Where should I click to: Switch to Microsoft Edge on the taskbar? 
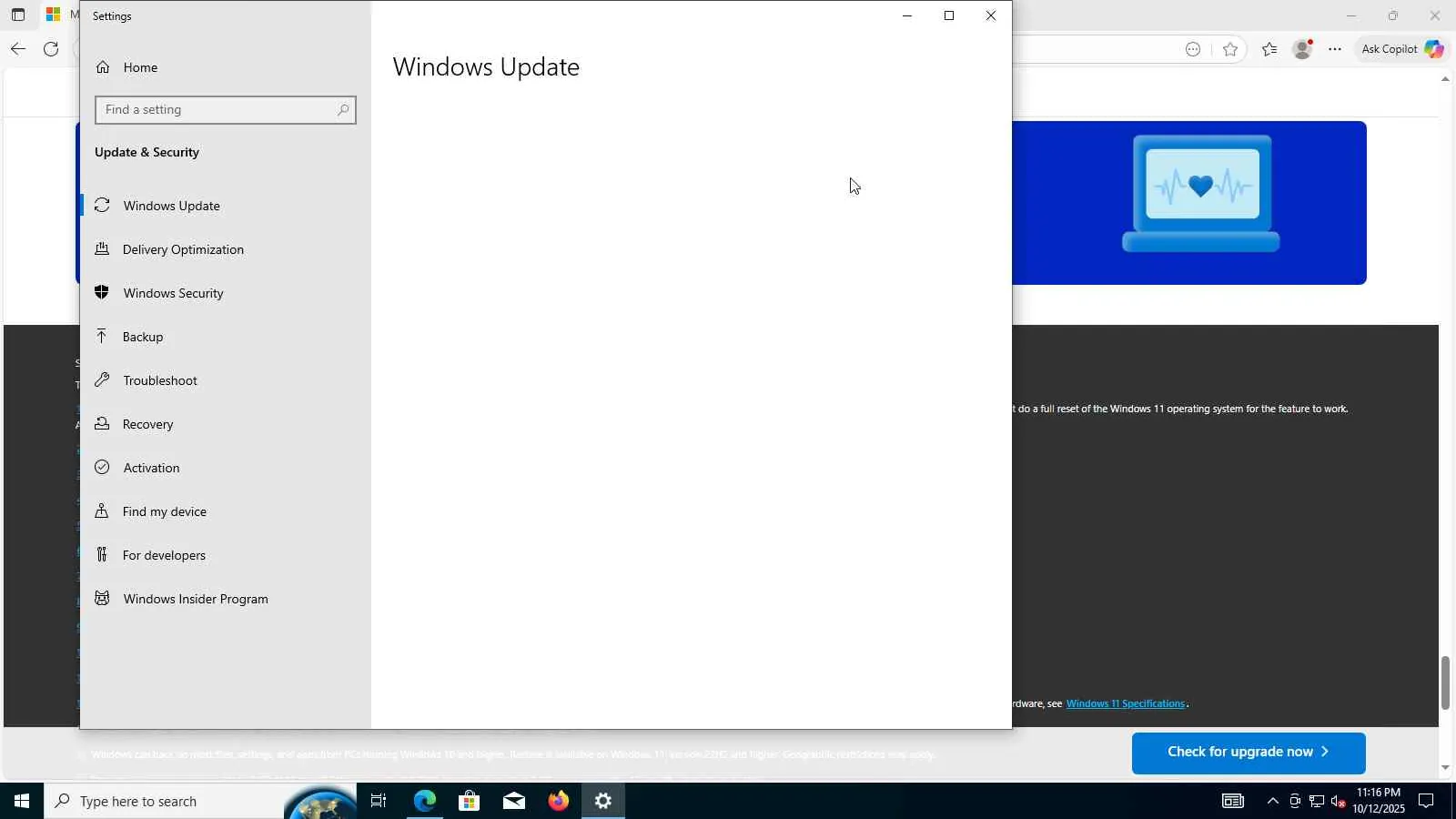point(425,801)
